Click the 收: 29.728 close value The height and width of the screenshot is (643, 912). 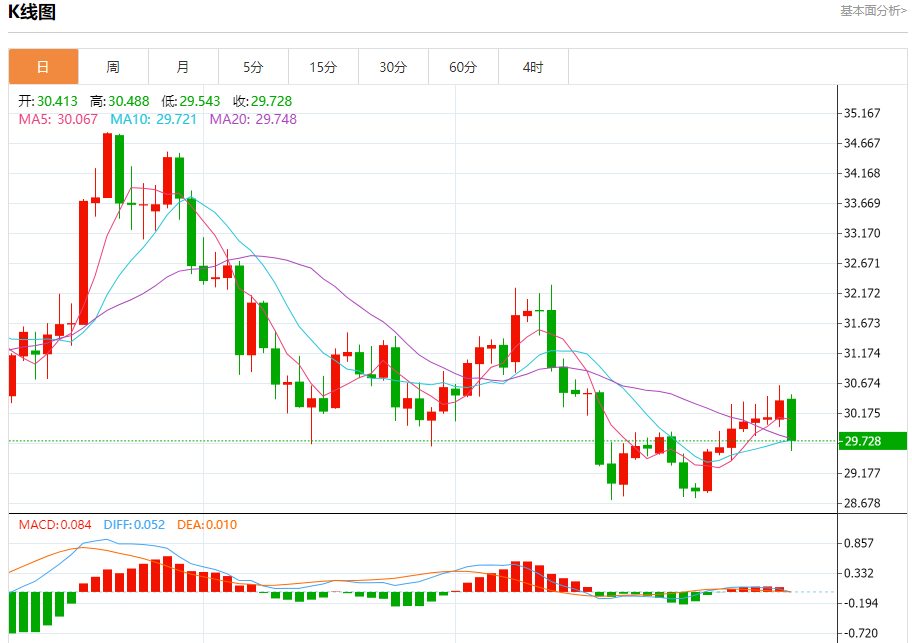coord(262,101)
